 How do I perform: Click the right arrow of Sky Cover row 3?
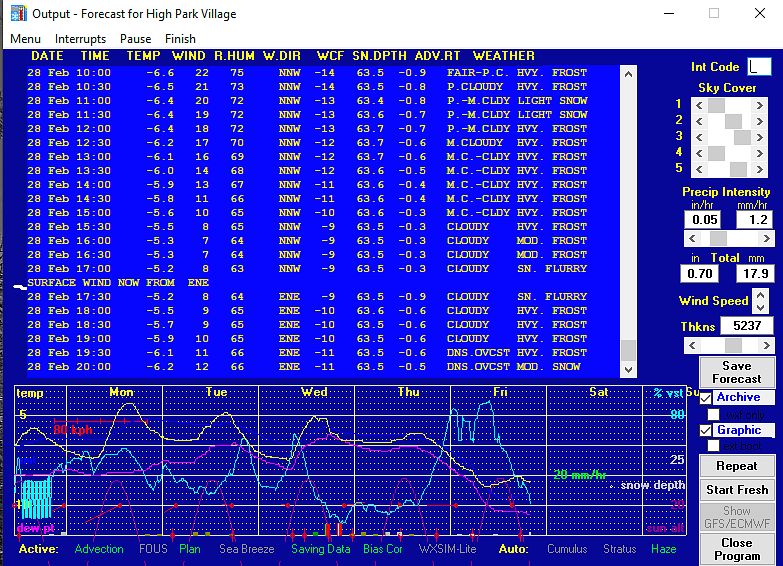760,137
